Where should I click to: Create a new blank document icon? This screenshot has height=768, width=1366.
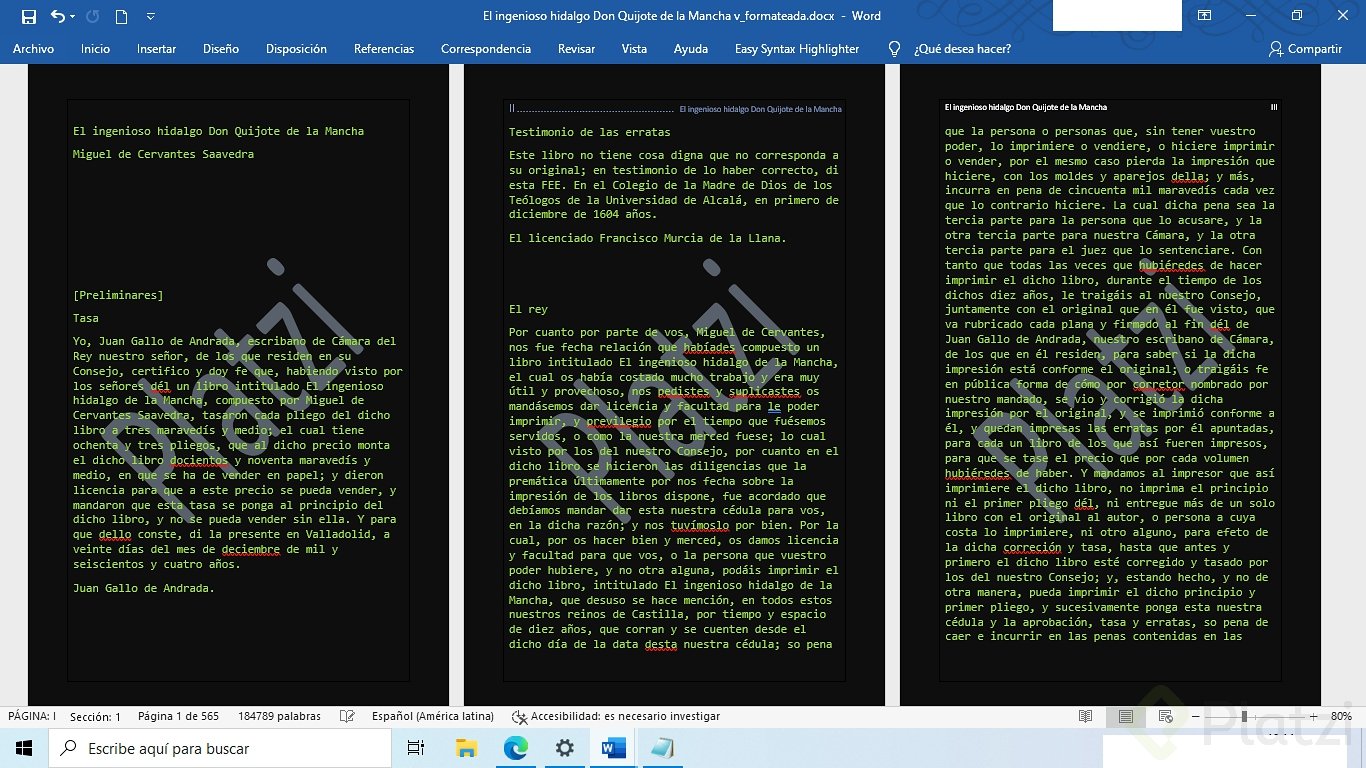[x=121, y=16]
